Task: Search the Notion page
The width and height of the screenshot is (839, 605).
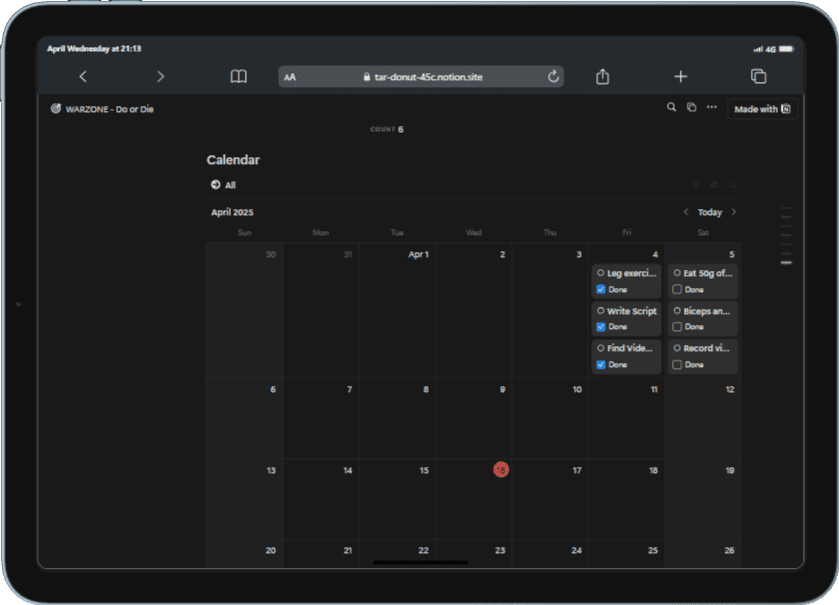Action: pyautogui.click(x=671, y=108)
